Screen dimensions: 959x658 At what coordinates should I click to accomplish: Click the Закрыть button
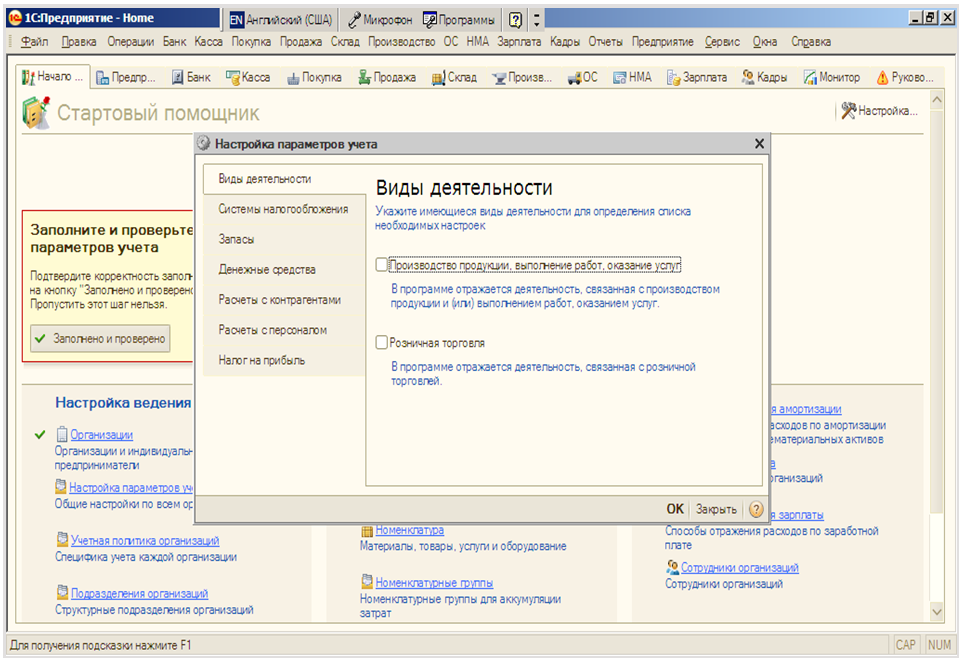pyautogui.click(x=716, y=509)
